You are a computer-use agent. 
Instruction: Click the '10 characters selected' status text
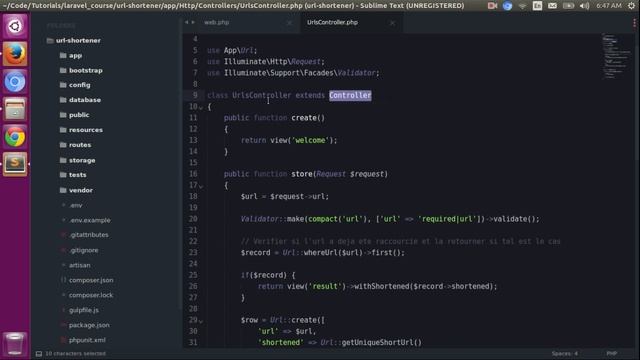(x=76, y=353)
